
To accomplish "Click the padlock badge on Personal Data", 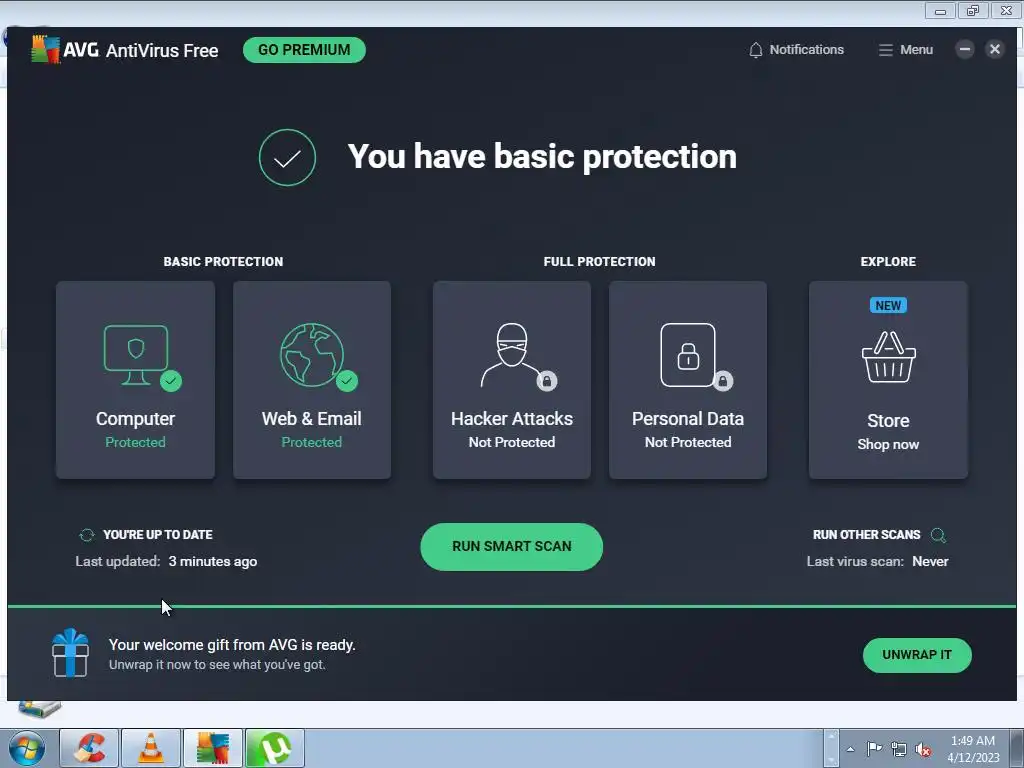I will coord(723,381).
